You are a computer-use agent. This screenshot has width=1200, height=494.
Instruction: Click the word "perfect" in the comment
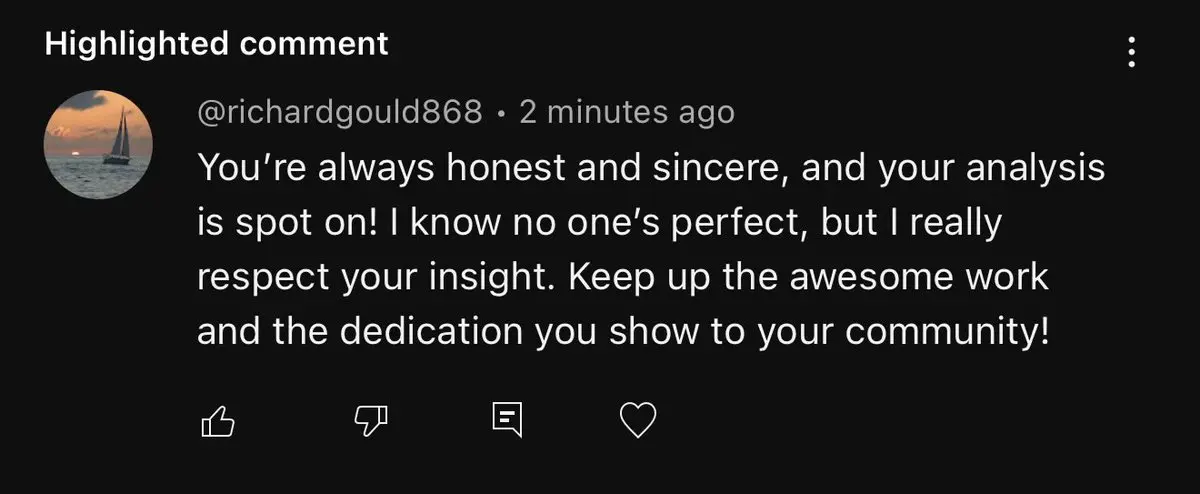tap(736, 223)
